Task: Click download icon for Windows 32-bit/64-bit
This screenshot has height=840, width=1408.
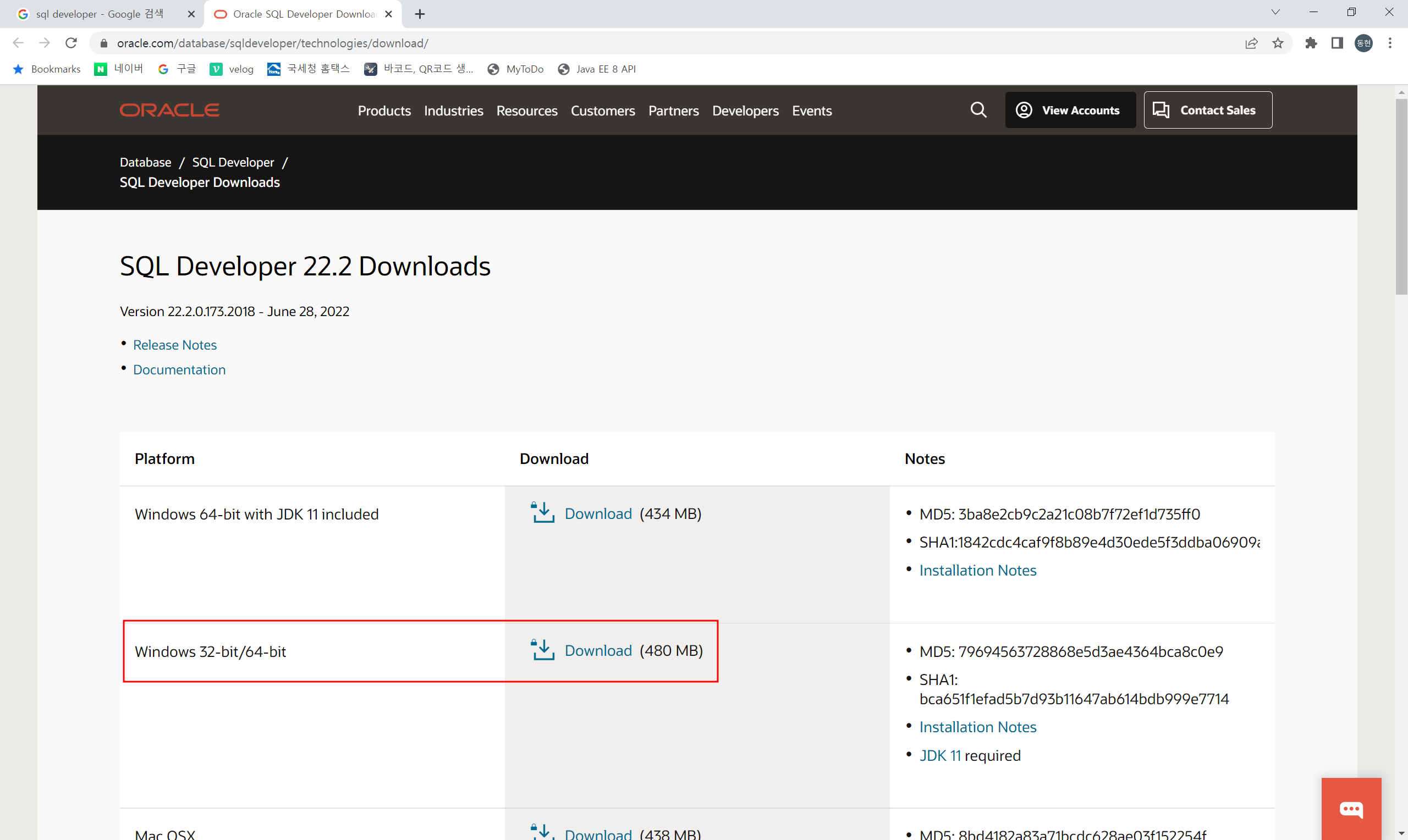Action: coord(542,650)
